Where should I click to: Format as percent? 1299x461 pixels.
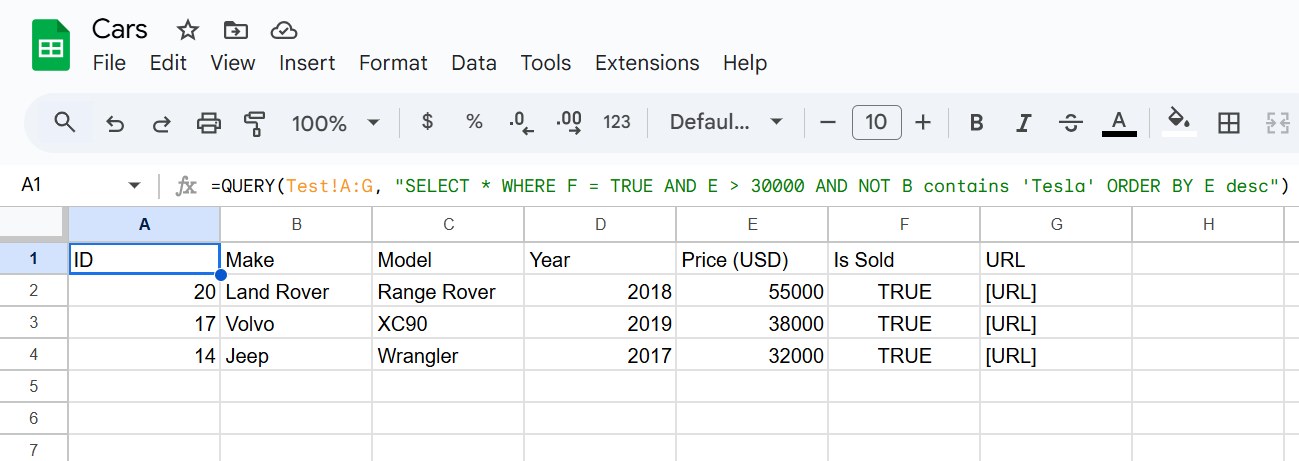coord(474,122)
